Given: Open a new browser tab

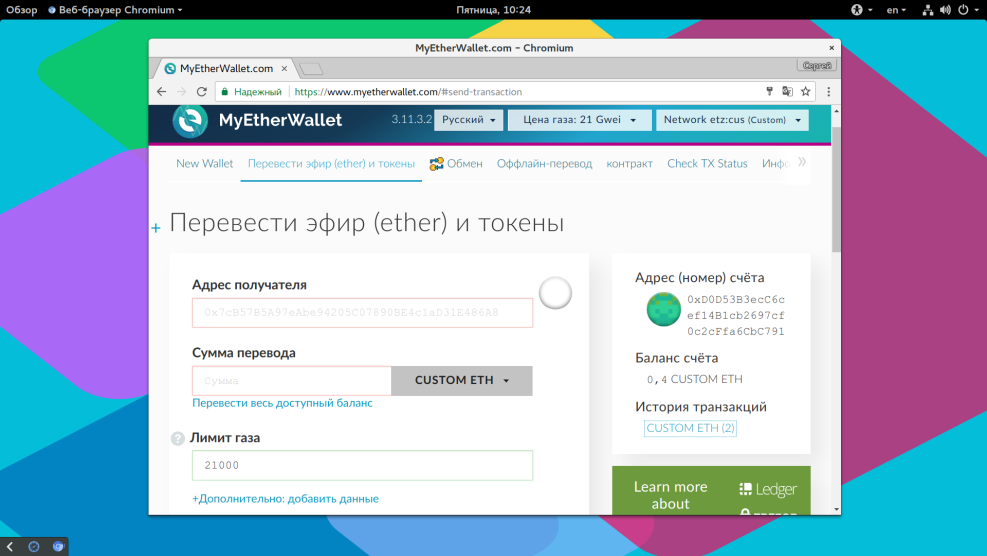Looking at the screenshot, I should [311, 69].
